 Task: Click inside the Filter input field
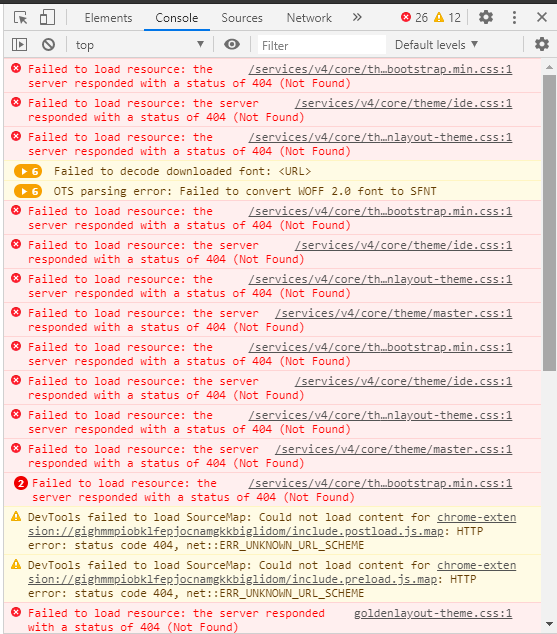[322, 45]
